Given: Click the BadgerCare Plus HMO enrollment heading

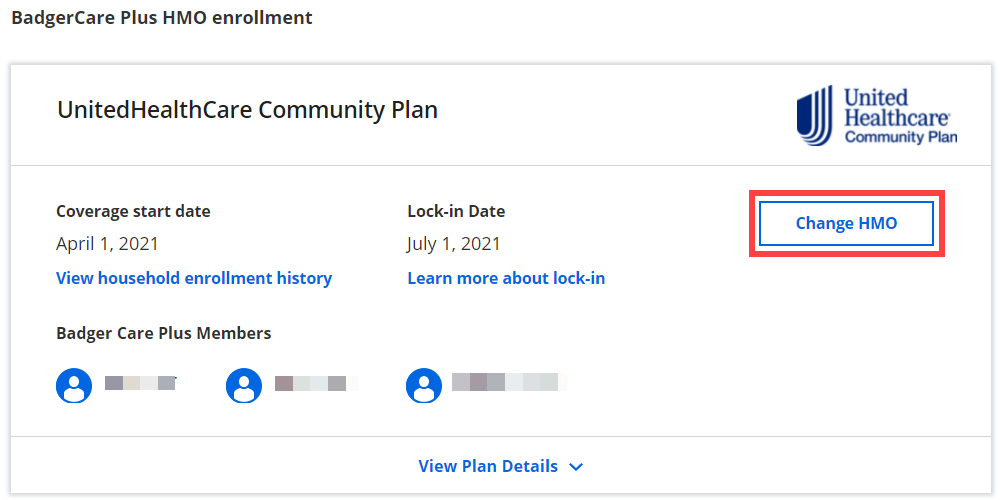Looking at the screenshot, I should pos(162,18).
